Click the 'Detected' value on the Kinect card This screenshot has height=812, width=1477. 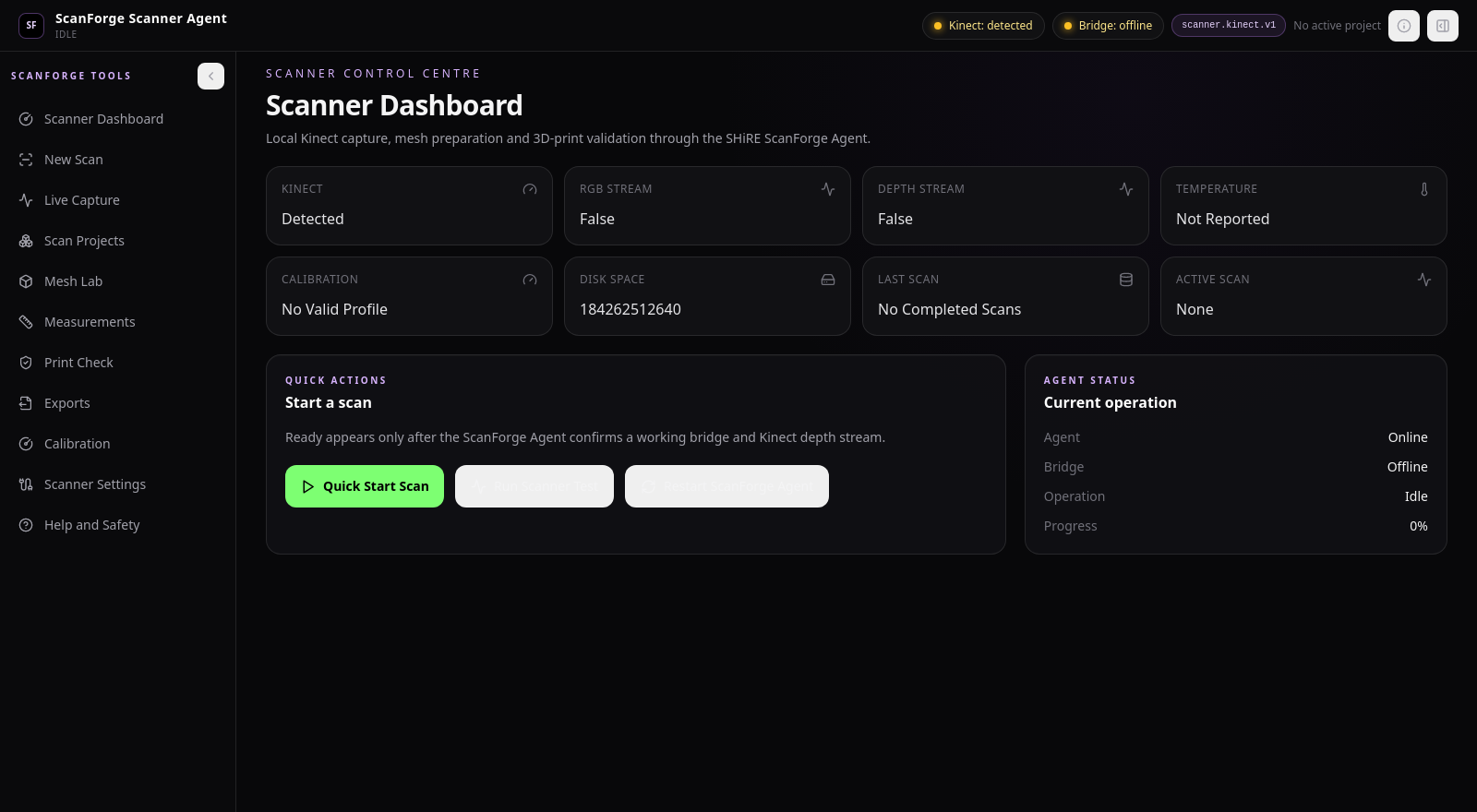[x=313, y=219]
